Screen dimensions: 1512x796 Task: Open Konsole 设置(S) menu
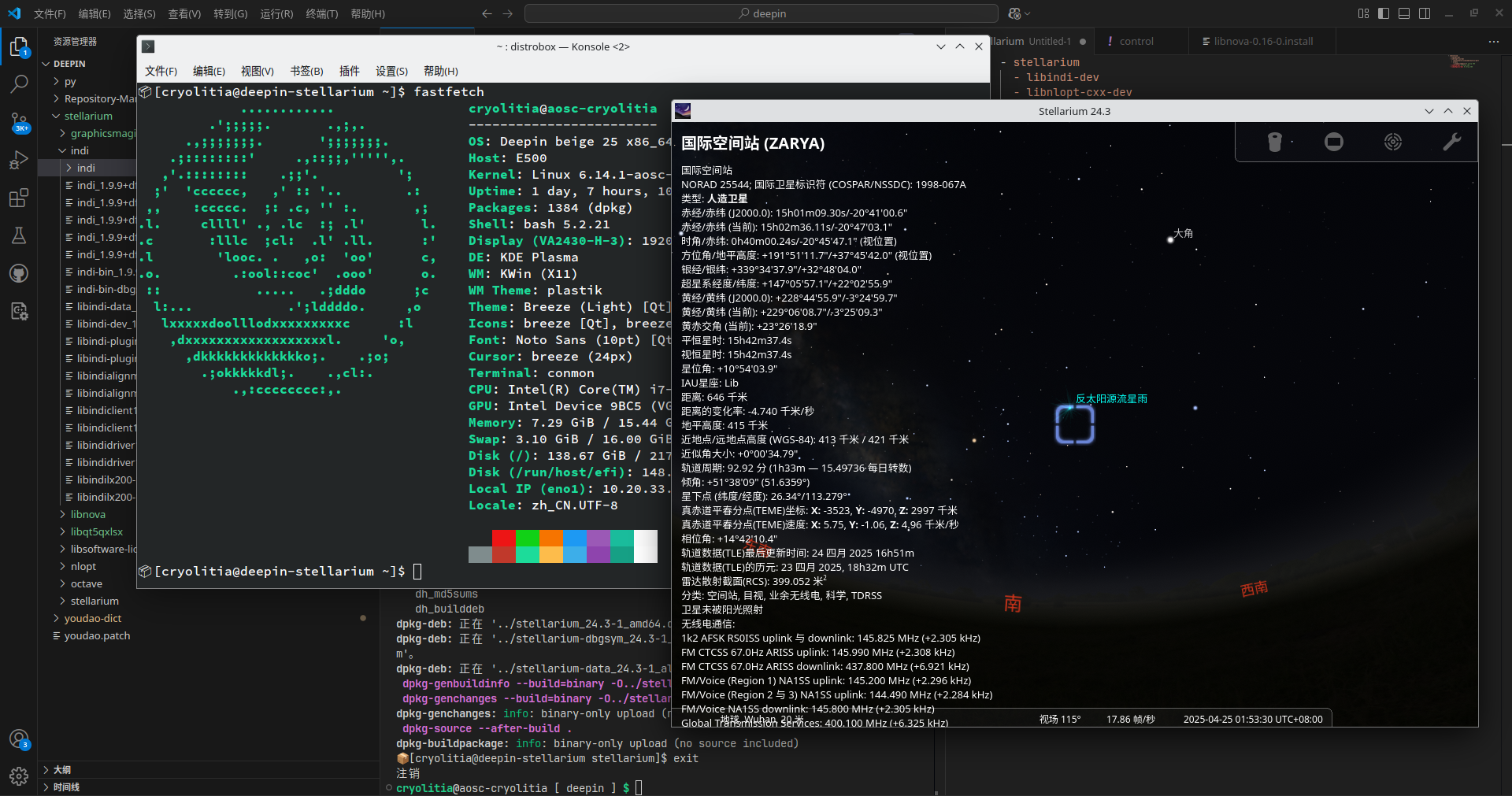tap(391, 71)
